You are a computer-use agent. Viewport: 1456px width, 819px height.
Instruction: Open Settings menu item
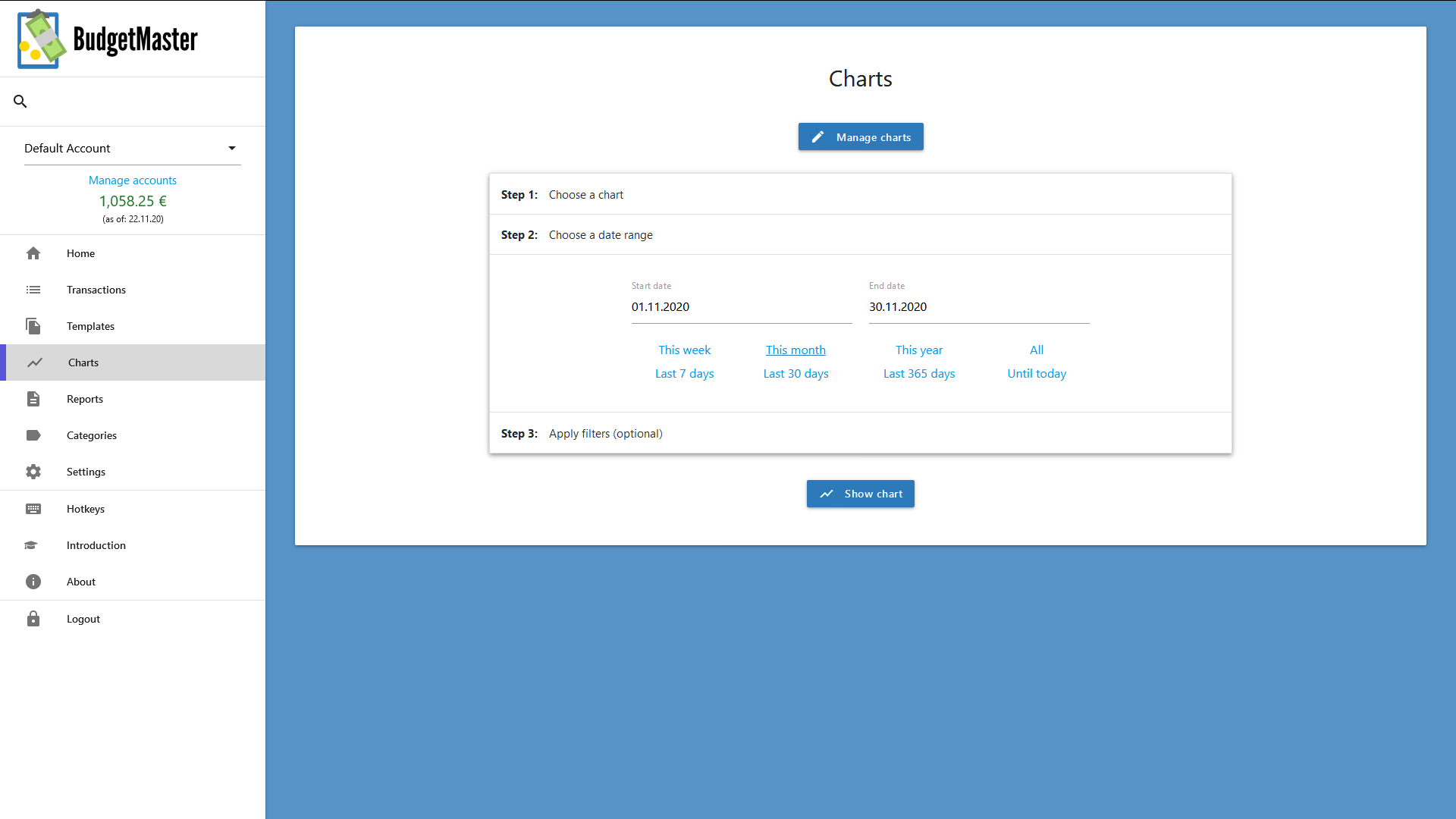(x=133, y=472)
